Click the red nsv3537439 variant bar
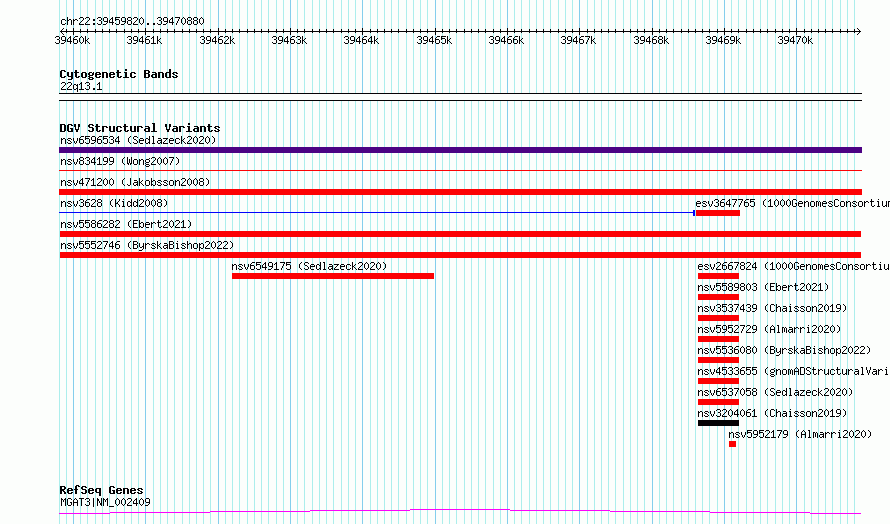Viewport: 890px width, 524px height. [718, 318]
